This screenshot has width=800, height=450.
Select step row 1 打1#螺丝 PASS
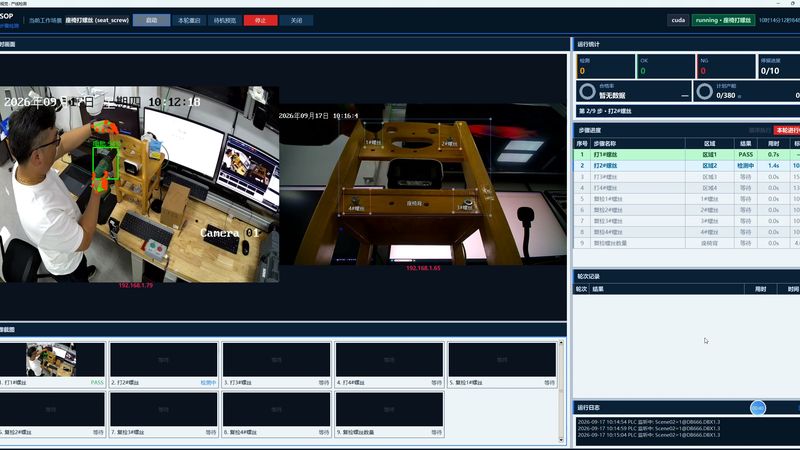[x=687, y=154]
